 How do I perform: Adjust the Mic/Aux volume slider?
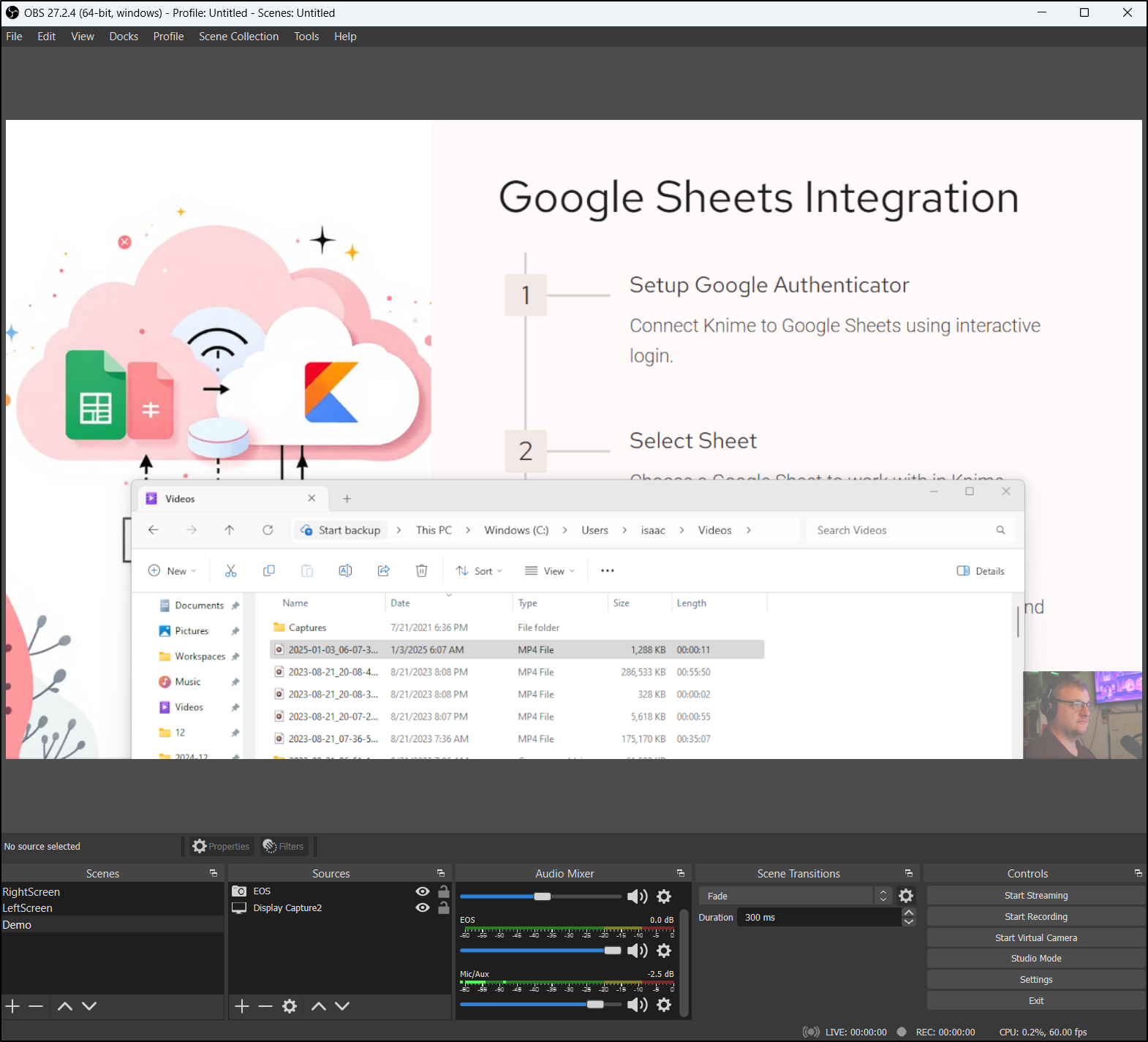coord(595,1005)
